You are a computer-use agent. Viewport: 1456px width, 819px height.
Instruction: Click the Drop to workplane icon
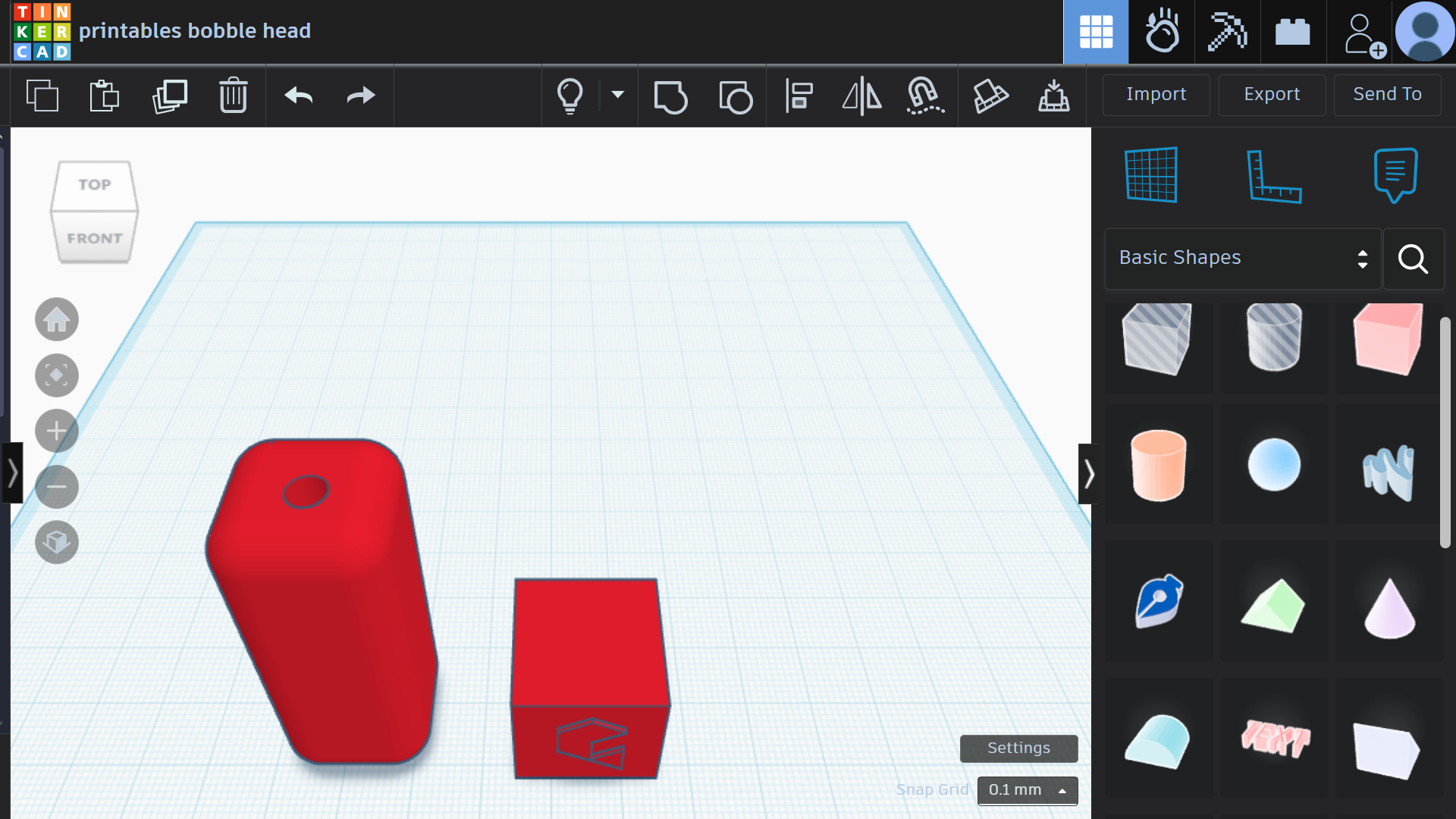click(1054, 96)
